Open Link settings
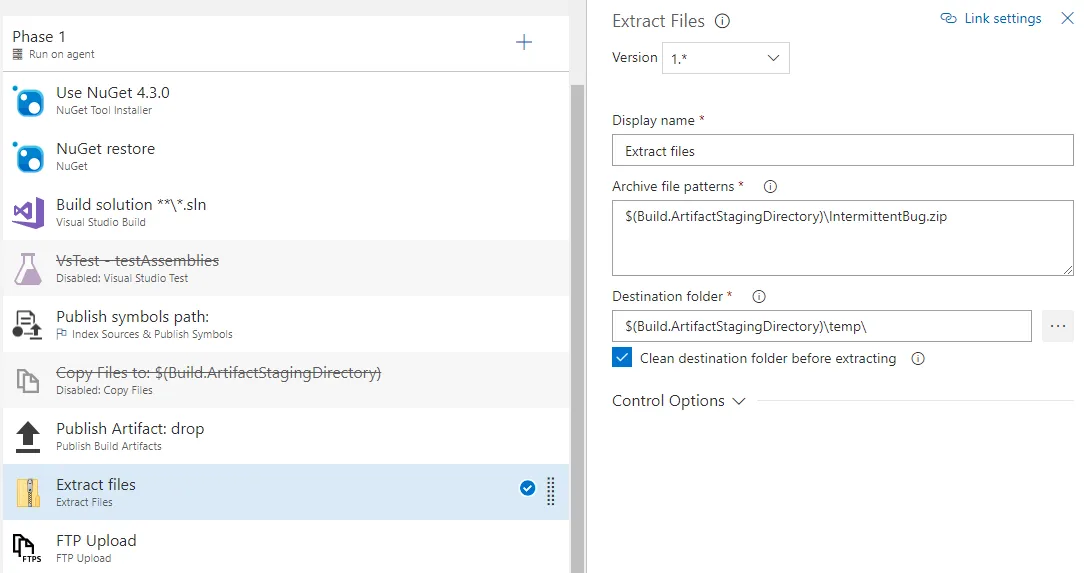 click(x=991, y=19)
